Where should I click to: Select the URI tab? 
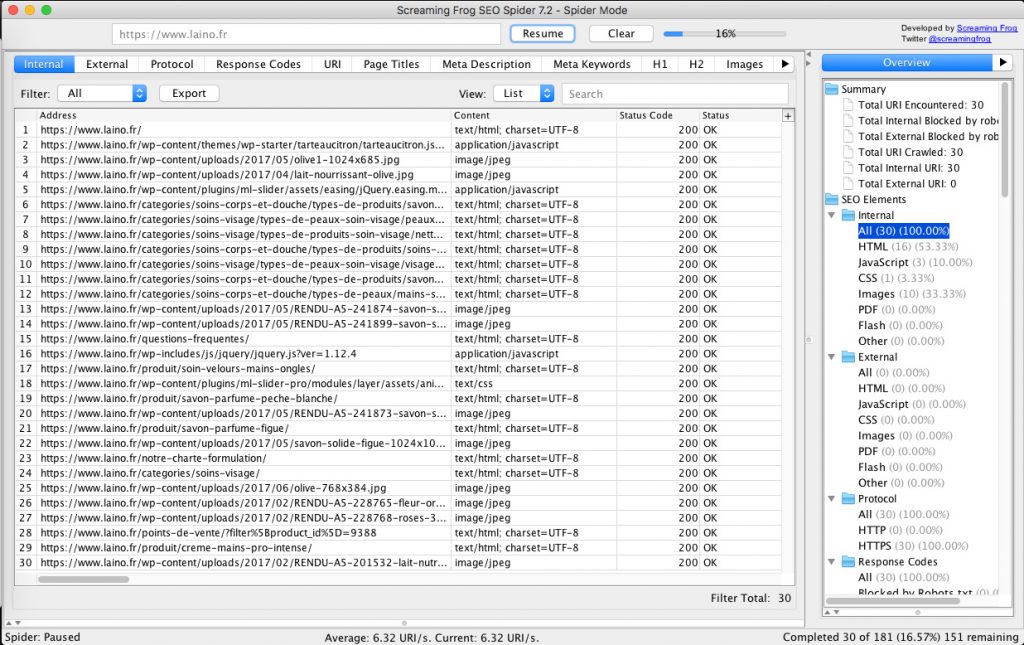point(332,64)
